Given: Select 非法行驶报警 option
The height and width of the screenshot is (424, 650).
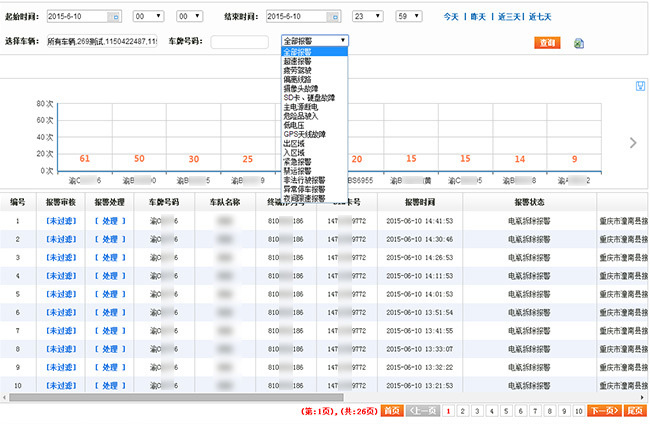Looking at the screenshot, I should (x=304, y=180).
